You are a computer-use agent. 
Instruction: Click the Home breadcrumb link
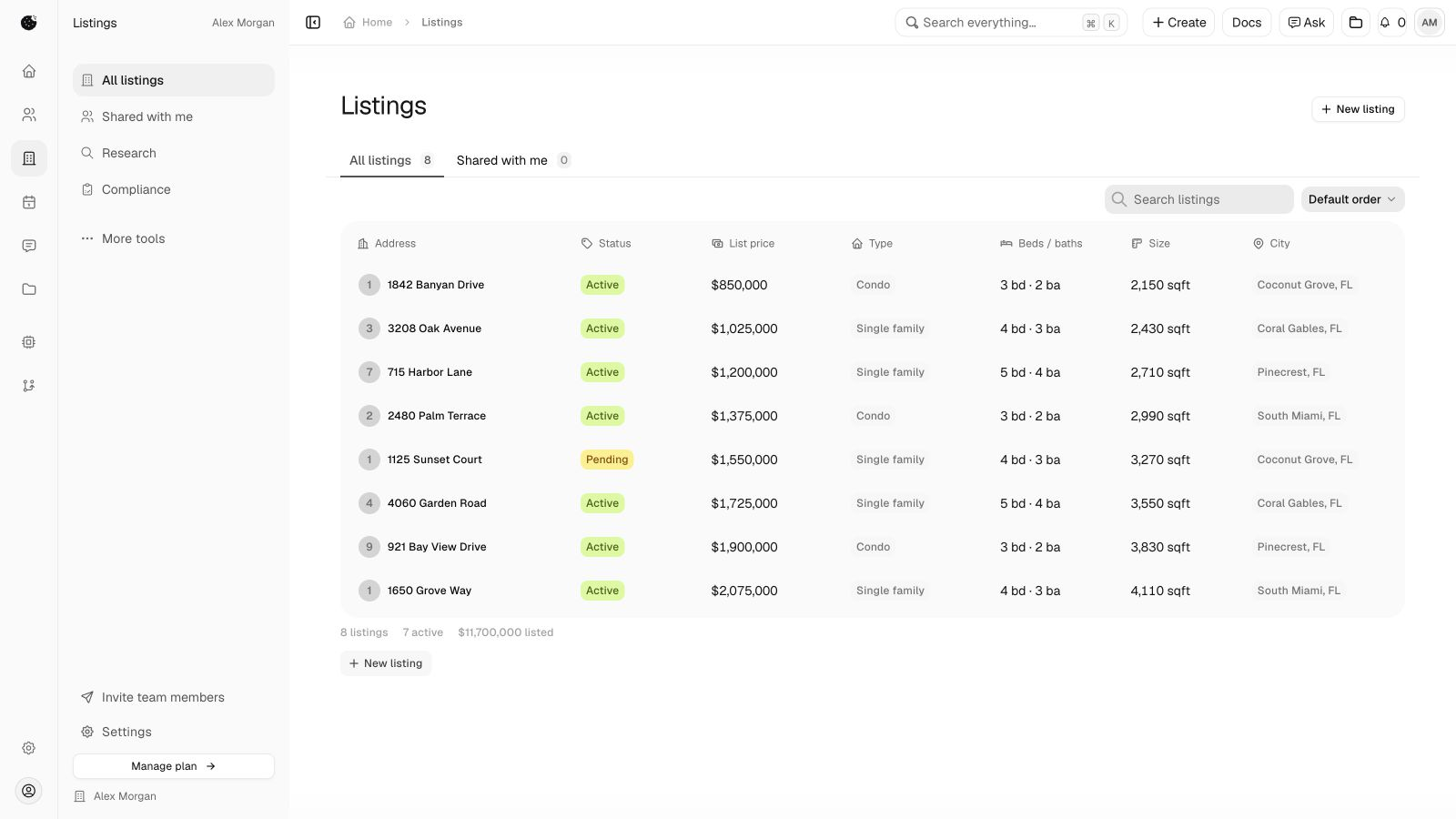point(368,23)
